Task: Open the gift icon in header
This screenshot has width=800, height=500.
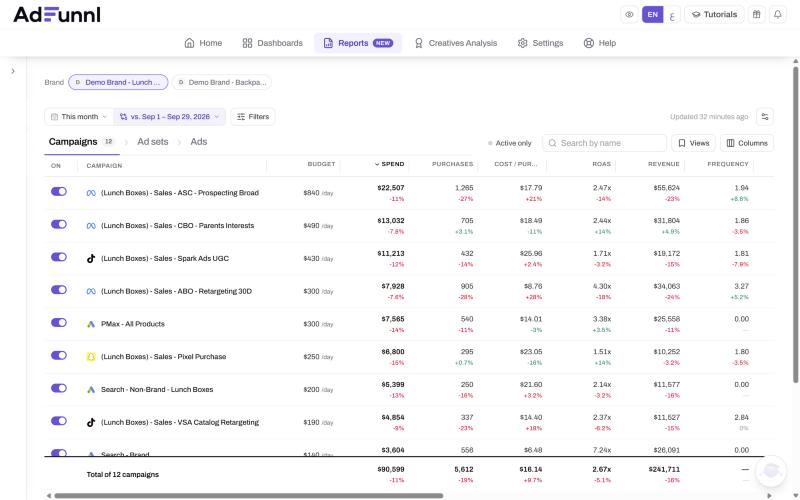Action: [757, 15]
